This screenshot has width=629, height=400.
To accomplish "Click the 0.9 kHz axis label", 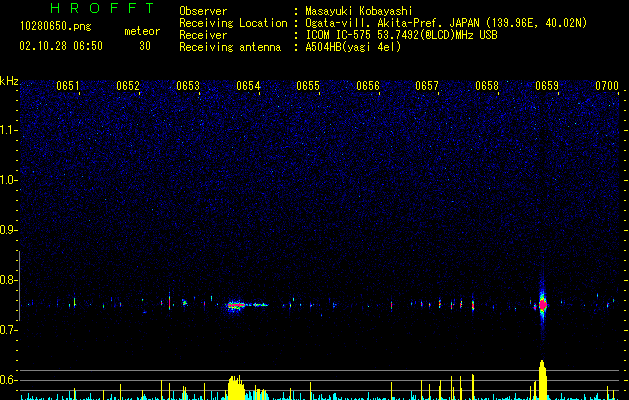I will coord(9,230).
